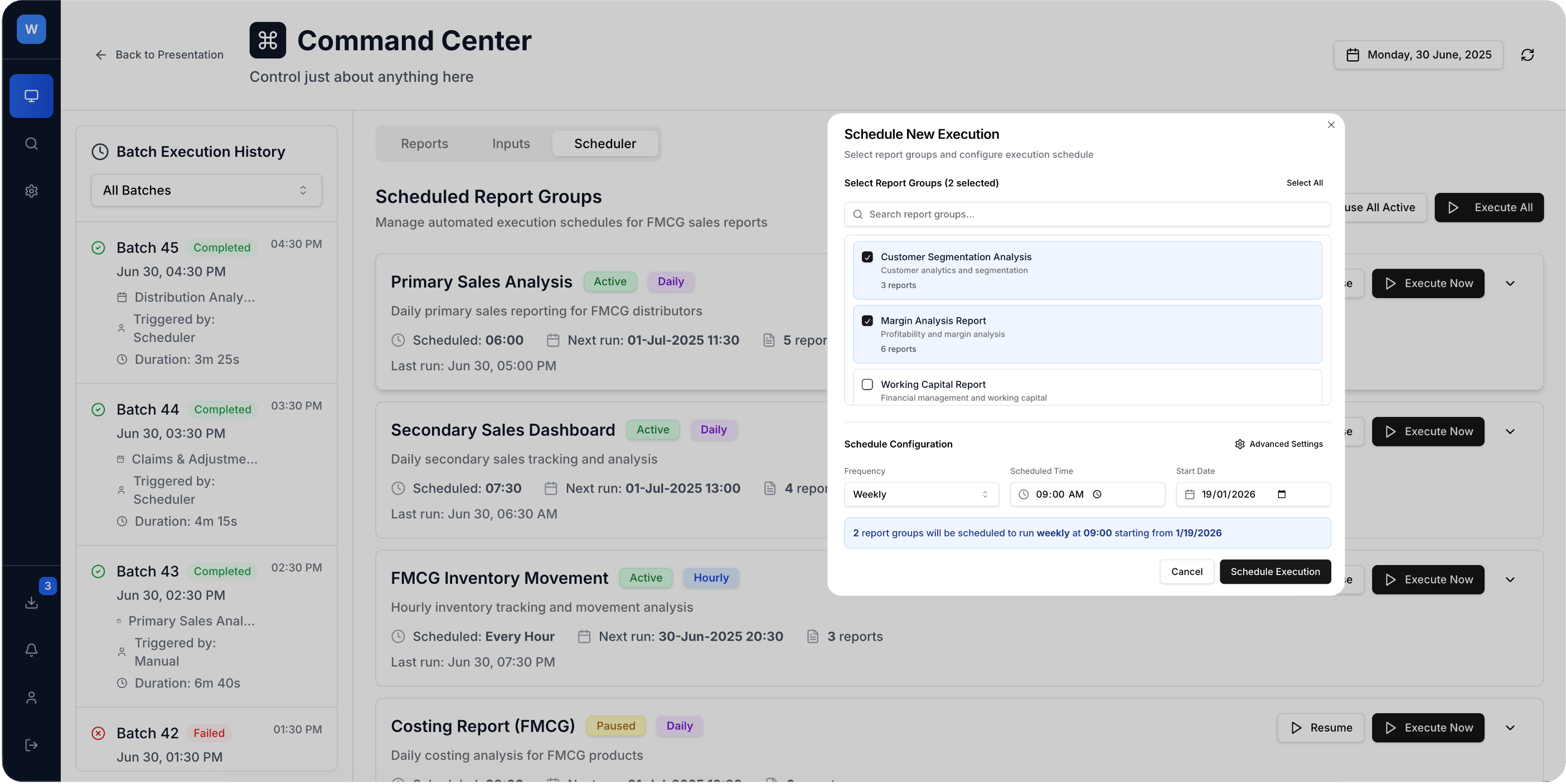The width and height of the screenshot is (1566, 784).
Task: Click the play icon on Execute All
Action: (1453, 207)
